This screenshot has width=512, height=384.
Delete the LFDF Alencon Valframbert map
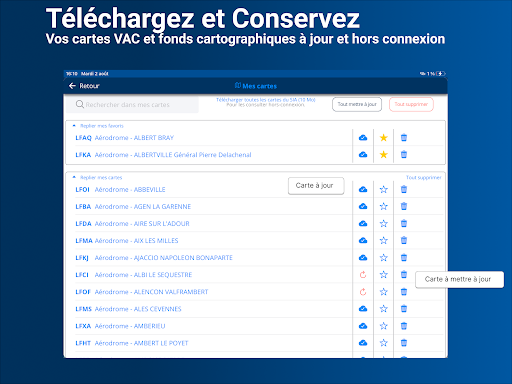pos(404,292)
